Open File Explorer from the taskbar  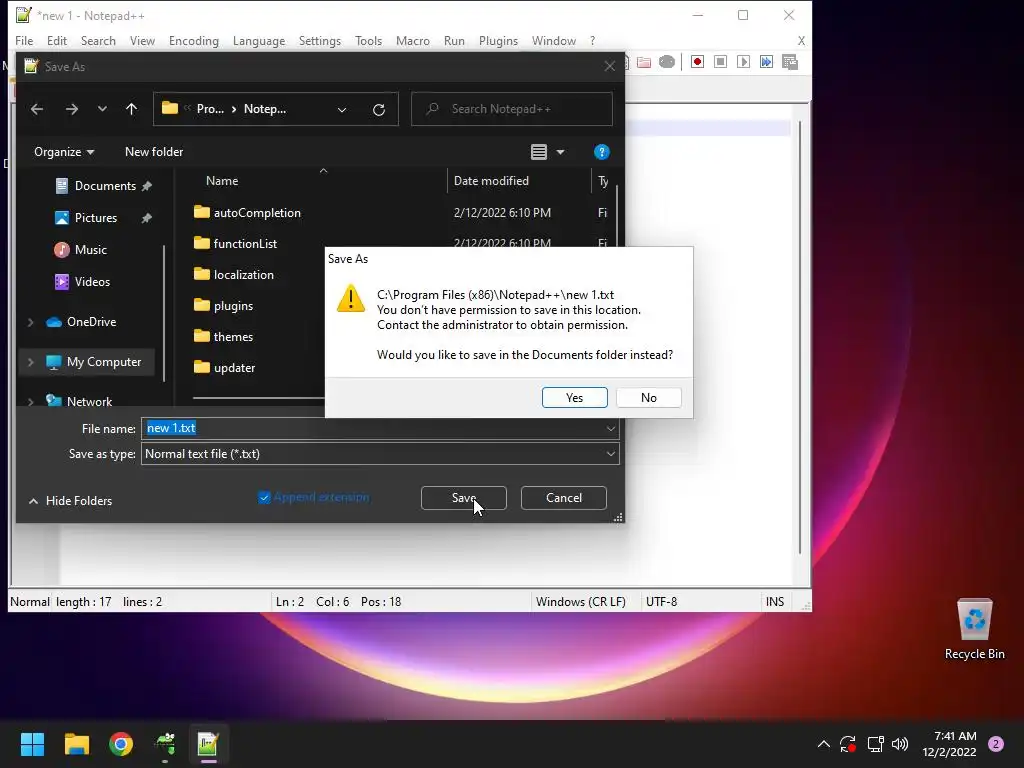(76, 744)
